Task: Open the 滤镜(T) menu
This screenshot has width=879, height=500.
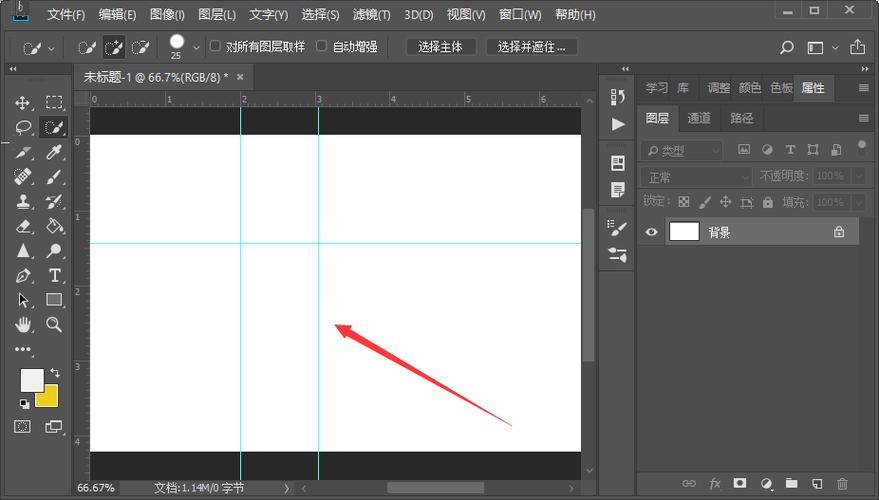Action: pyautogui.click(x=371, y=15)
